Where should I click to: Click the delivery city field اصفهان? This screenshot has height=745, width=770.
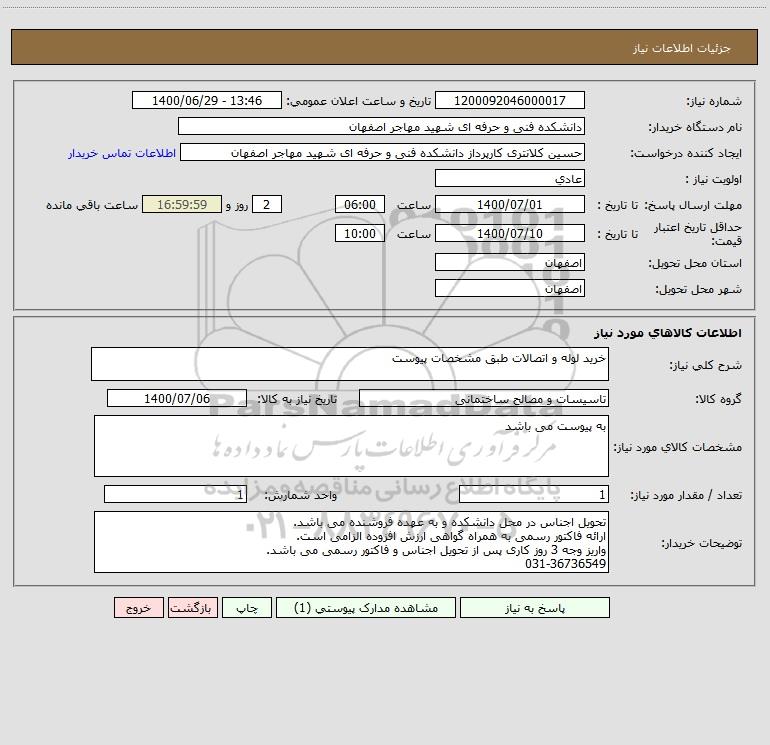point(510,288)
